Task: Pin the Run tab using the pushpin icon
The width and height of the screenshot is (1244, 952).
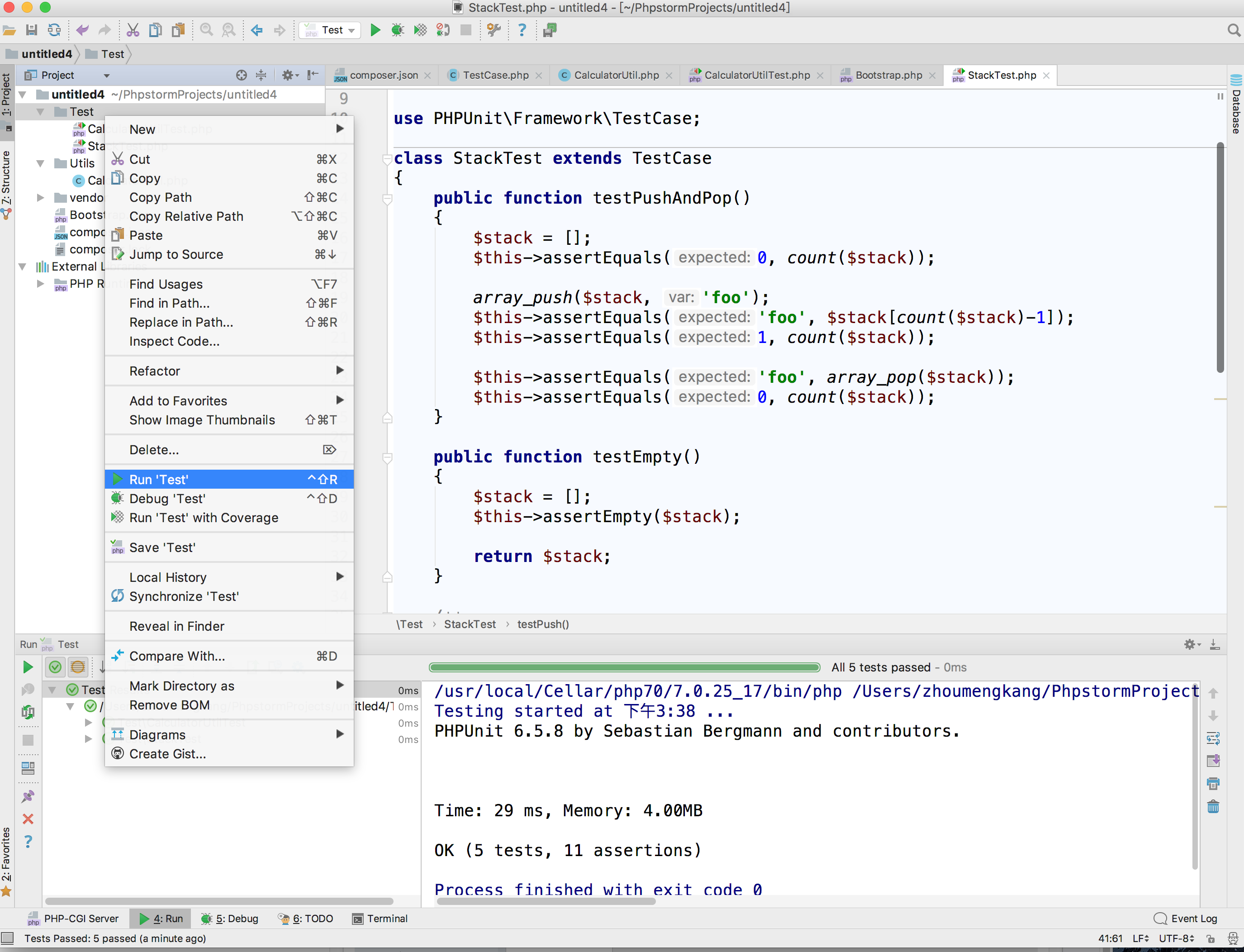Action: point(28,797)
